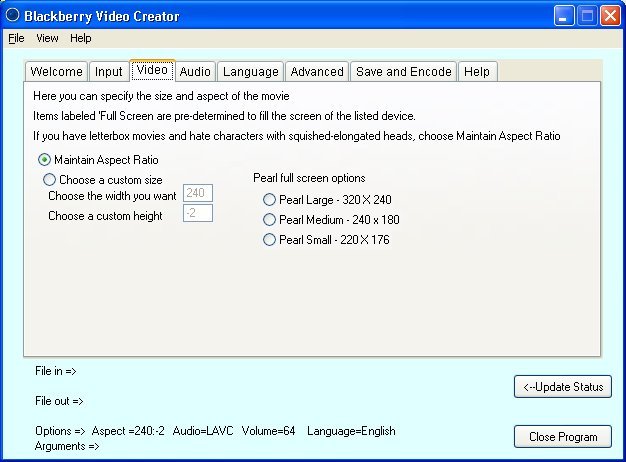Screen dimensions: 626x462
Task: Select the Video tab
Action: 152,70
